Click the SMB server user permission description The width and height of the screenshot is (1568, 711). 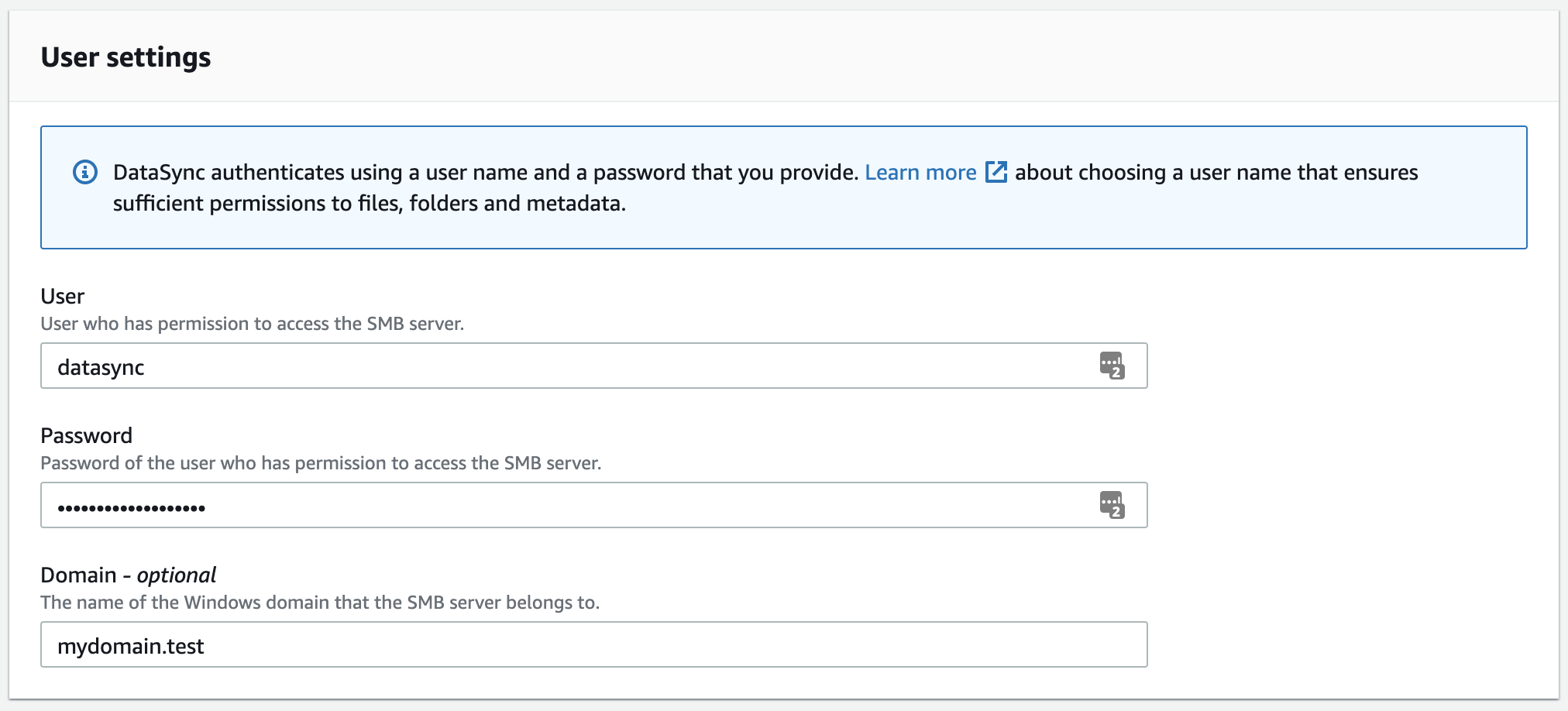253,324
